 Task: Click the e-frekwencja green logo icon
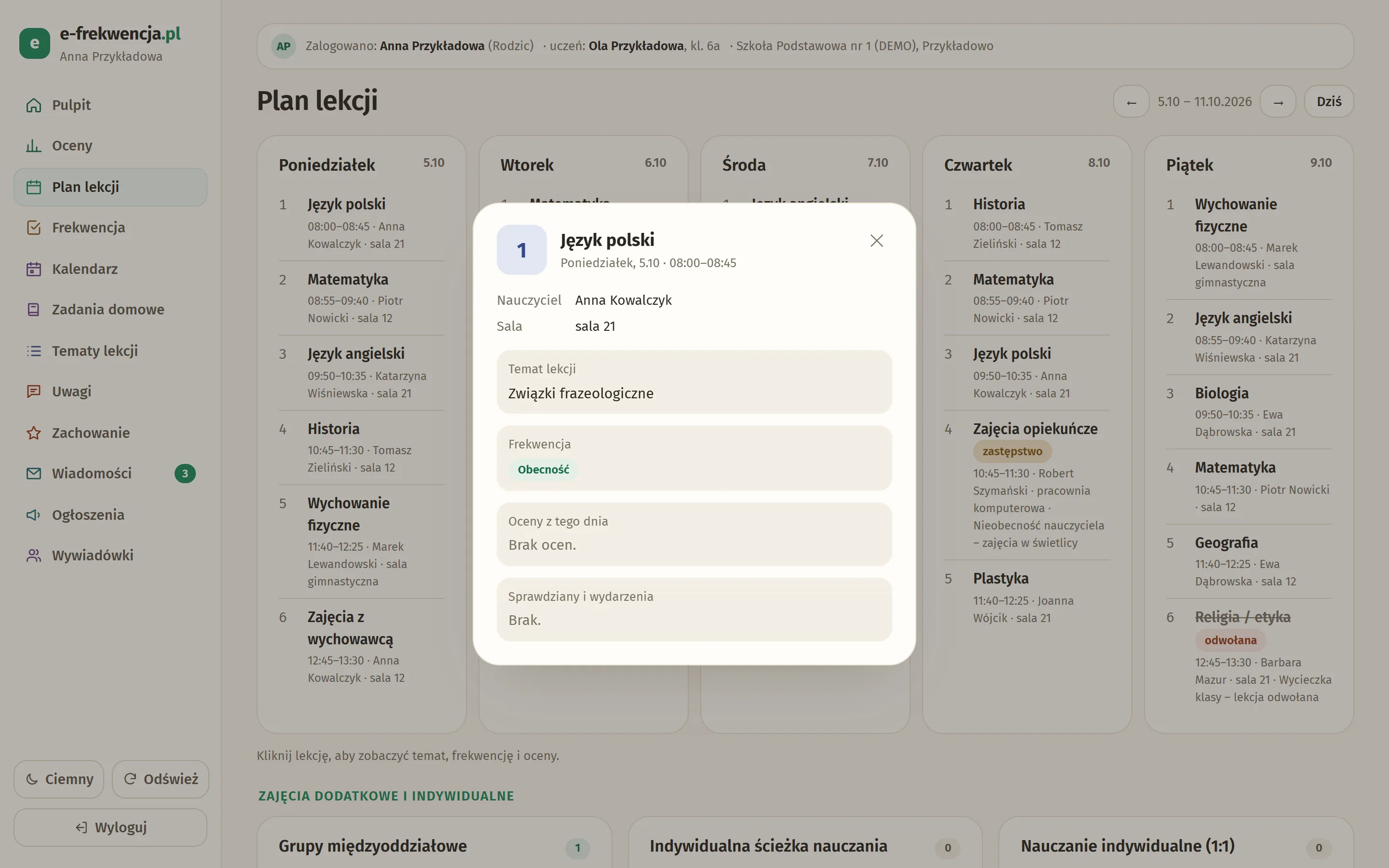click(34, 43)
